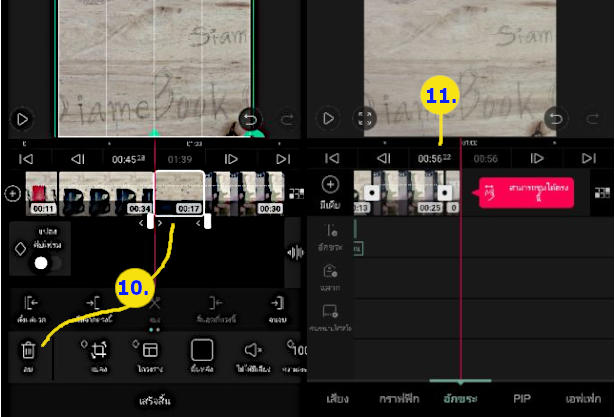Step forward one frame beside 01:39 duration
615x417 pixels.
click(231, 159)
